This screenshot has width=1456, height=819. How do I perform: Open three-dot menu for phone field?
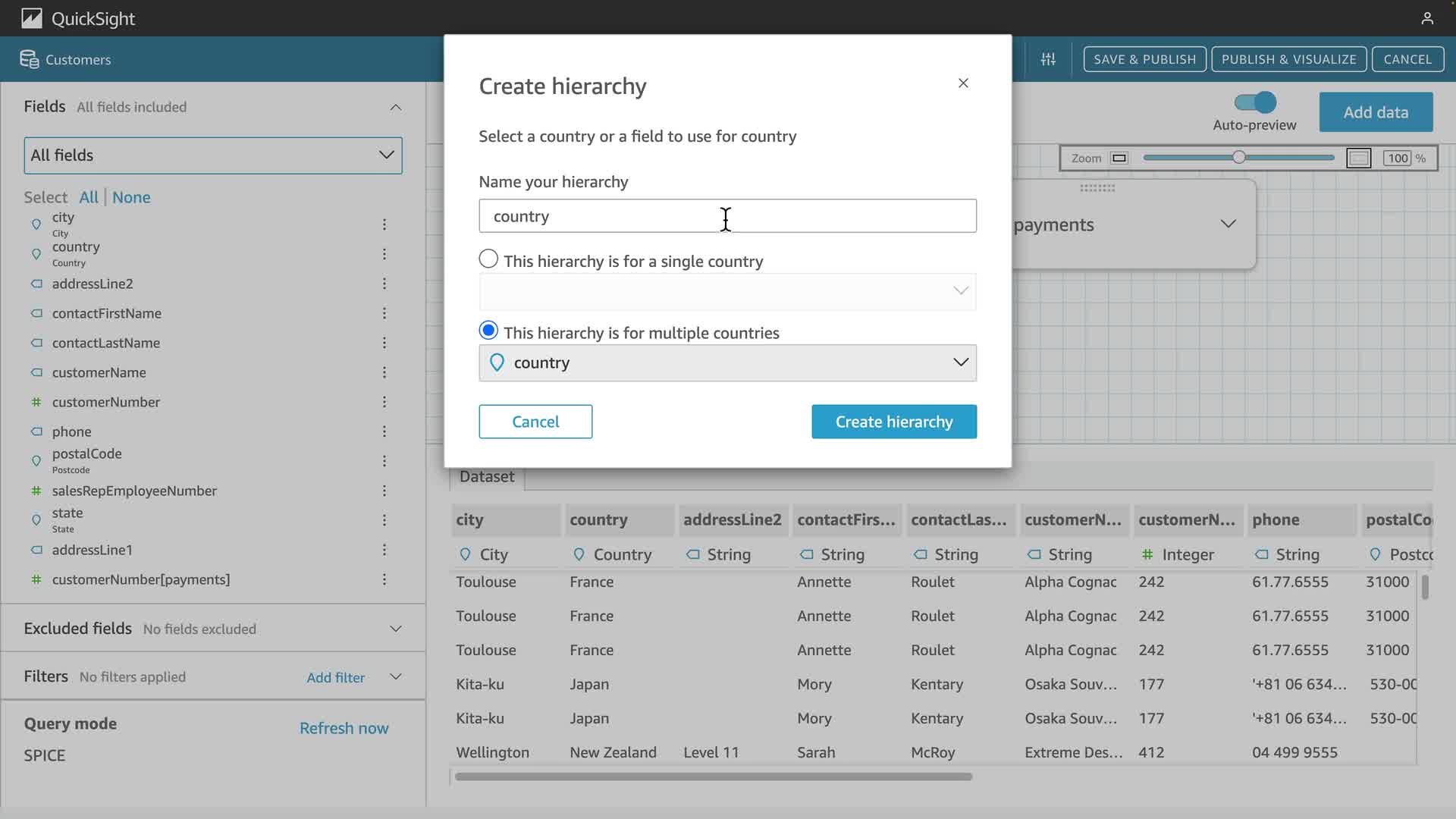coord(384,431)
